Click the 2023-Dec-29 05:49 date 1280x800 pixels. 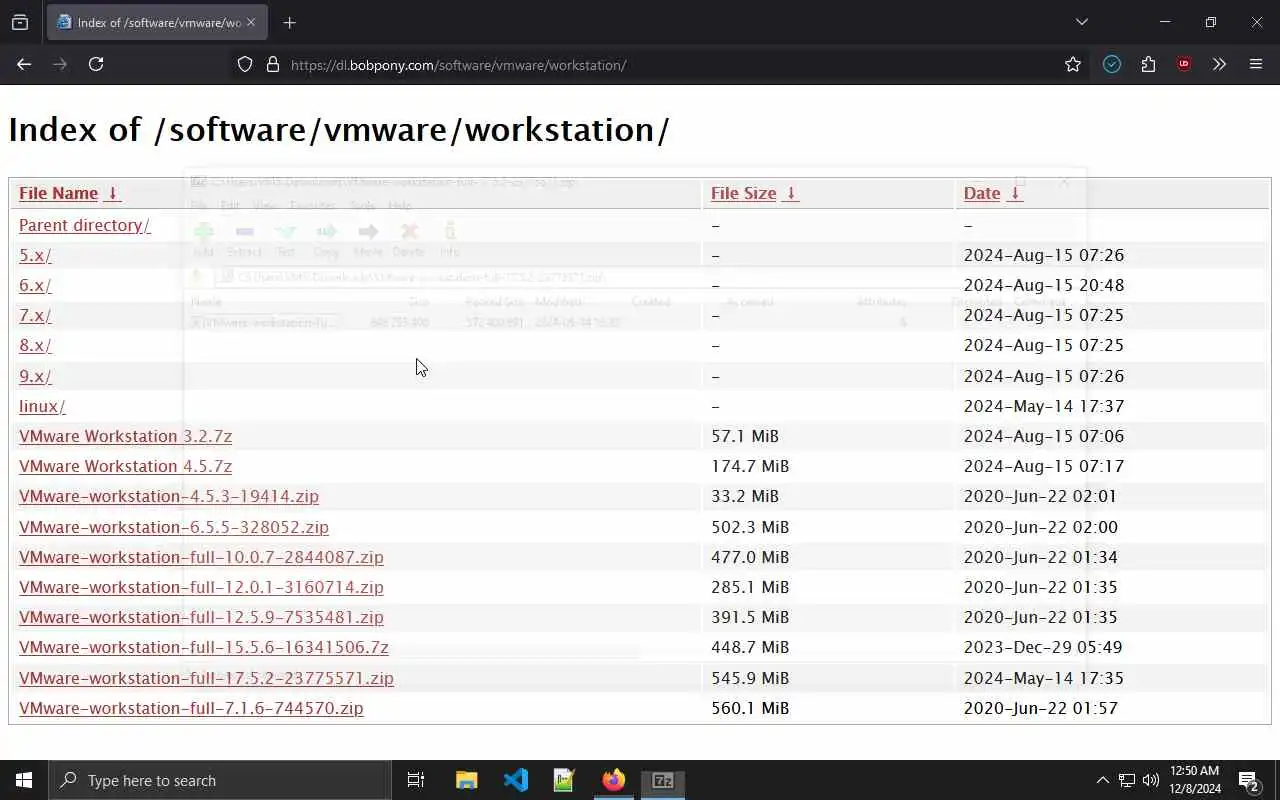(1043, 647)
